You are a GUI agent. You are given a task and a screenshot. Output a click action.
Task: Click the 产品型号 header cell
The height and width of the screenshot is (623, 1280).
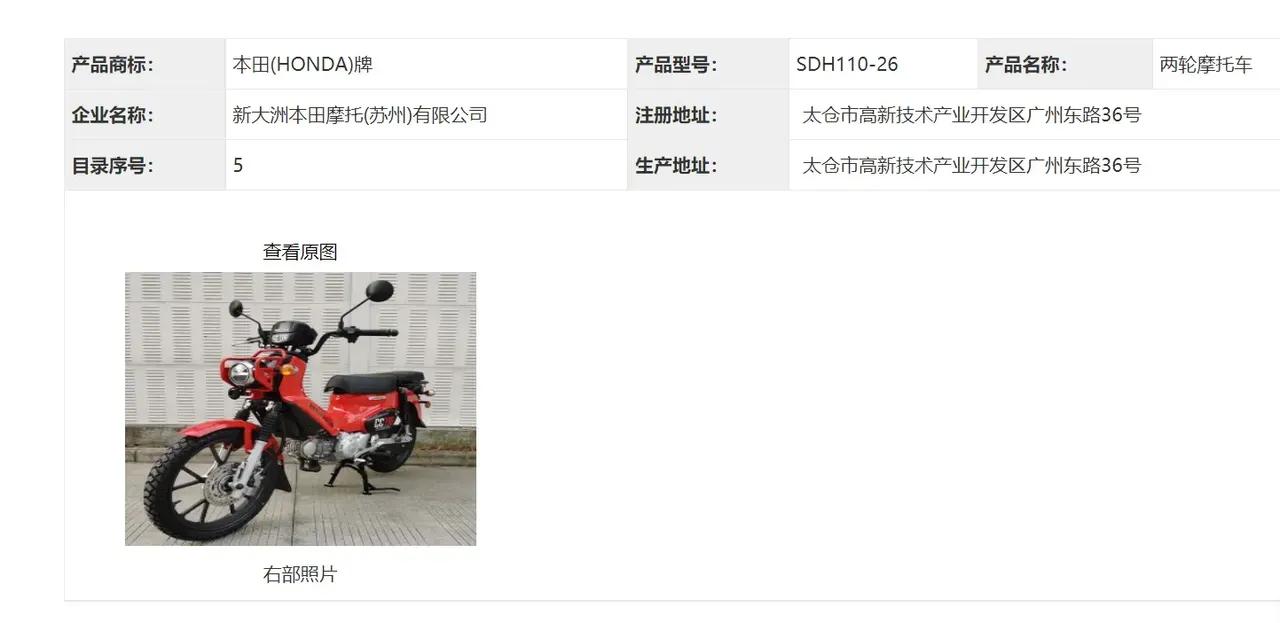pyautogui.click(x=708, y=65)
